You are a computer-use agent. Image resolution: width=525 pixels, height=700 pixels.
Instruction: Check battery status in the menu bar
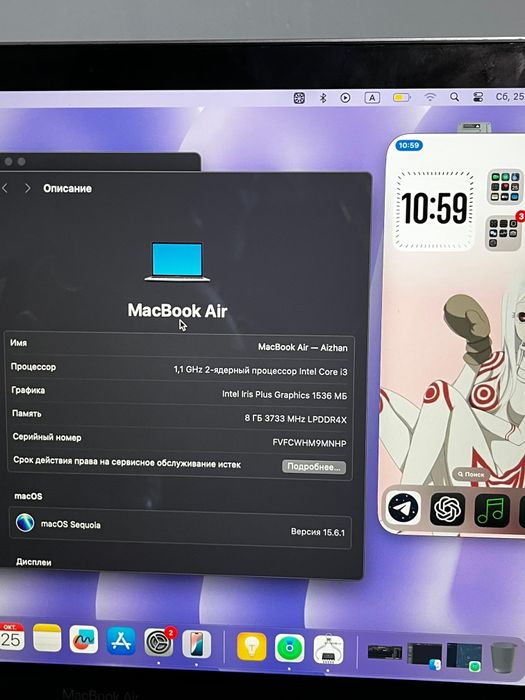(x=401, y=97)
